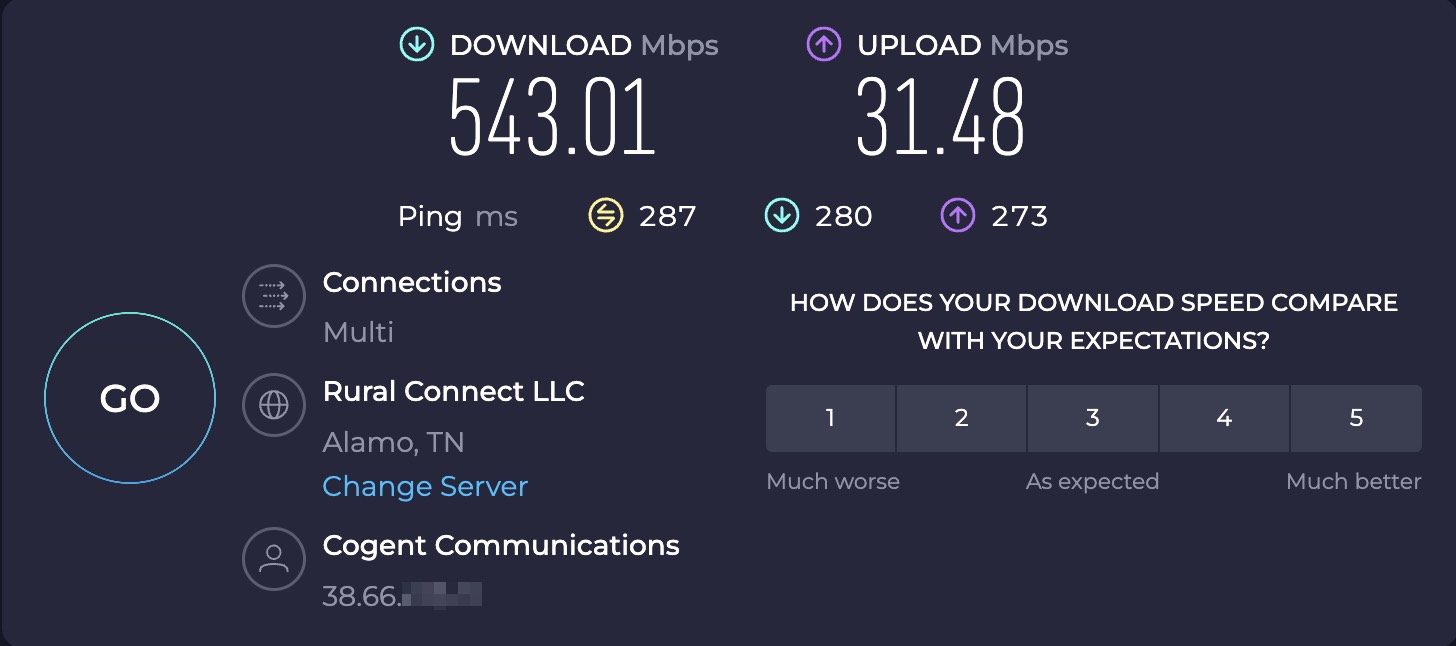Click the purple upload arrow icon

pos(823,45)
